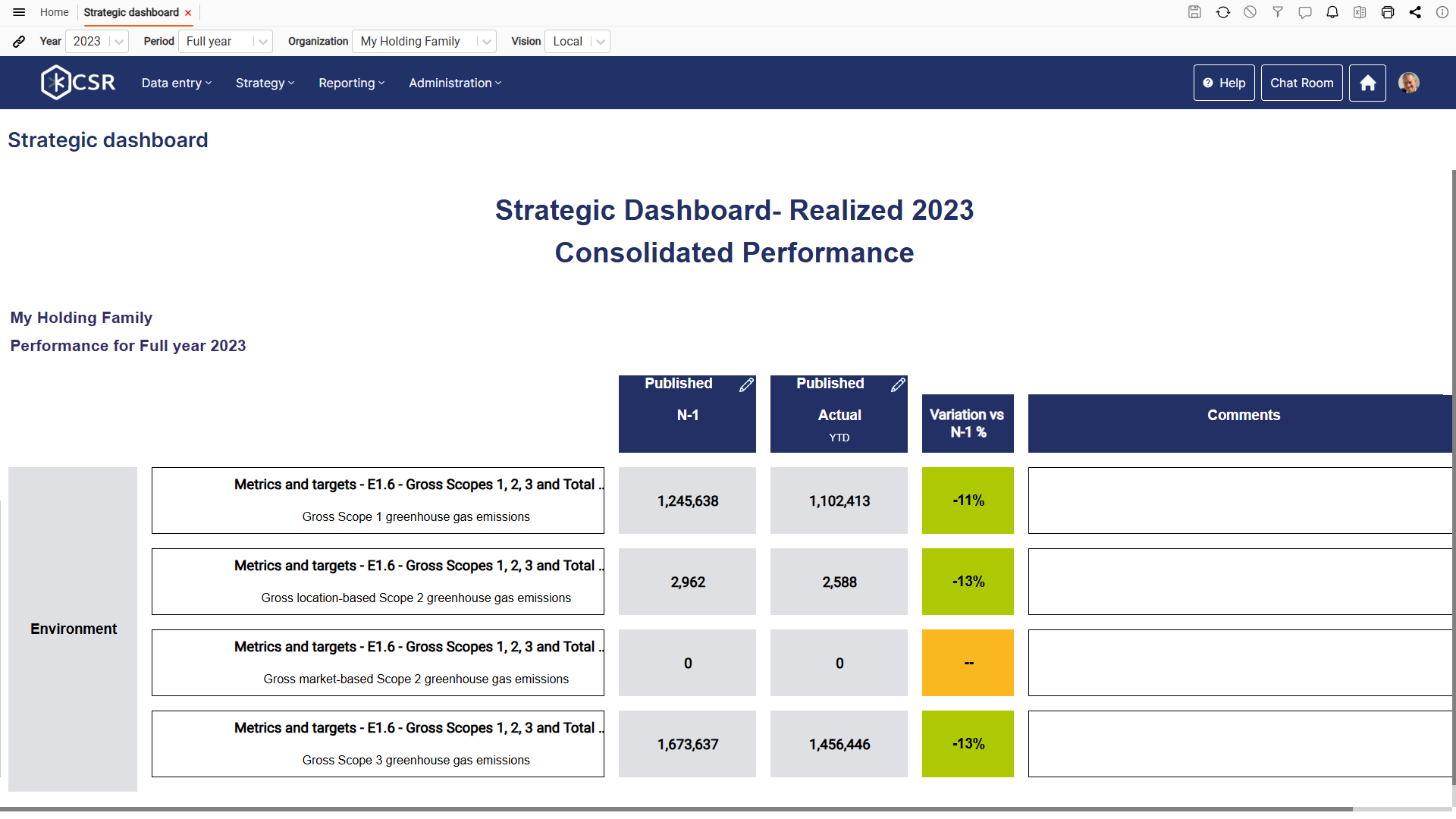Edit Published N-1 column with pencil icon
1456x819 pixels.
pyautogui.click(x=746, y=385)
